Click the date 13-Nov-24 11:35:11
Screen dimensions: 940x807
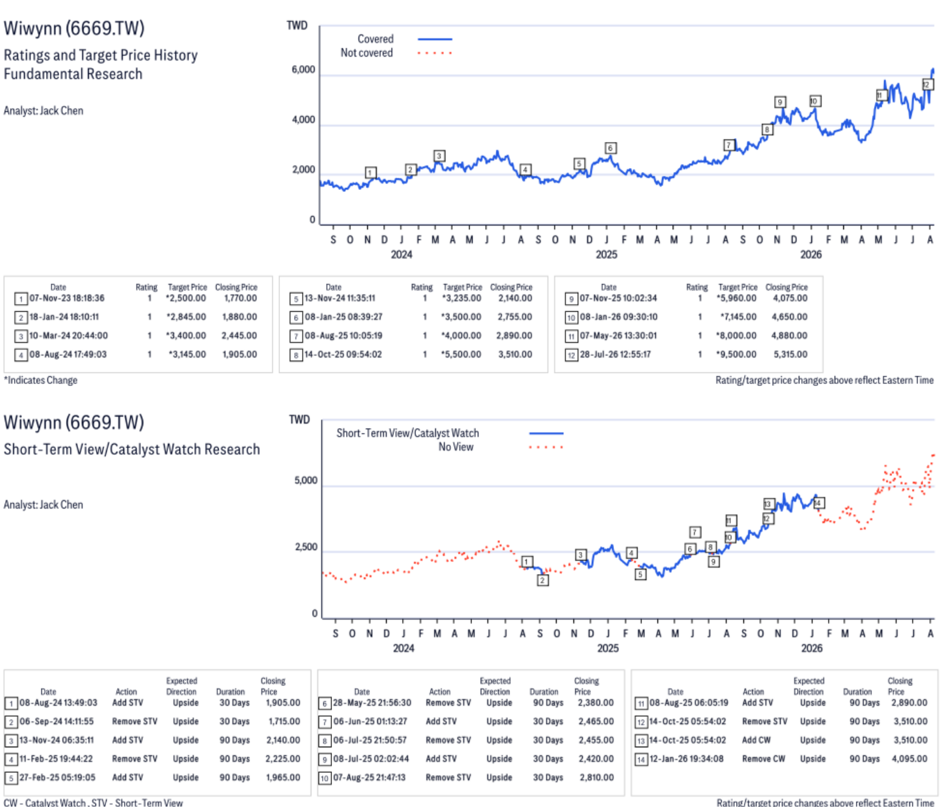coord(340,298)
